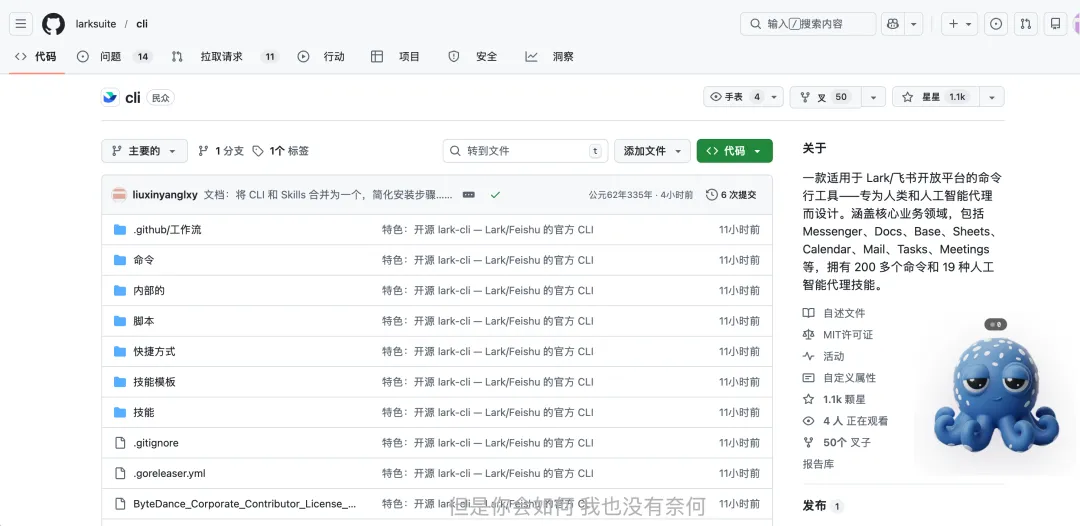1080x526 pixels.
Task: Open the 6 次提交 history link
Action: click(731, 195)
